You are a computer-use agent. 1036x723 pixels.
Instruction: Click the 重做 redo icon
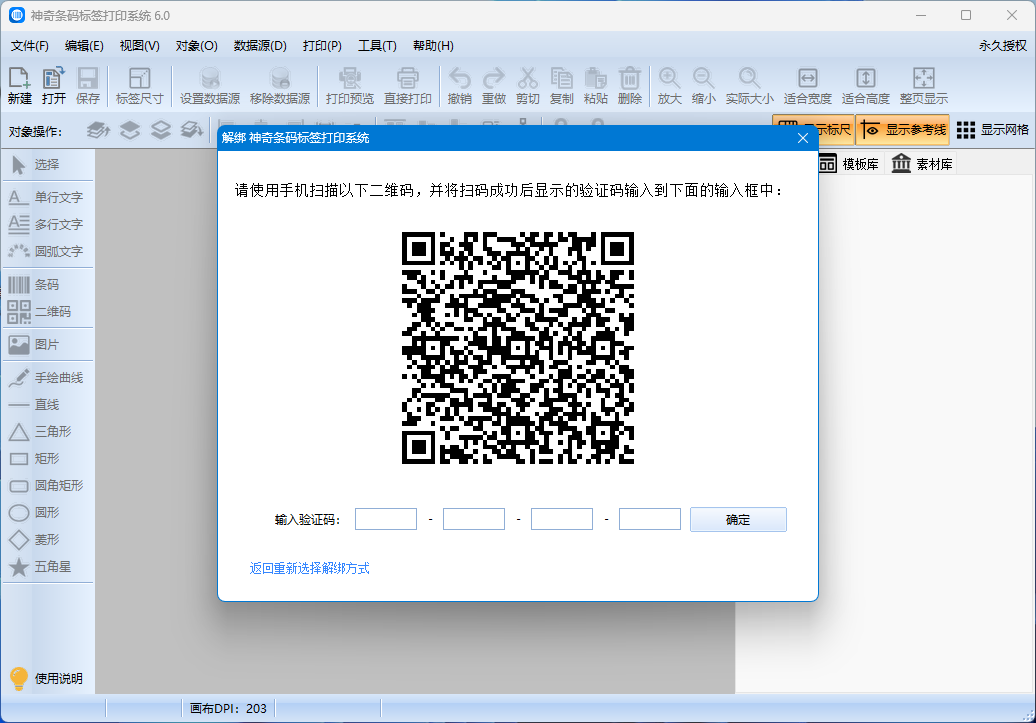pyautogui.click(x=494, y=86)
